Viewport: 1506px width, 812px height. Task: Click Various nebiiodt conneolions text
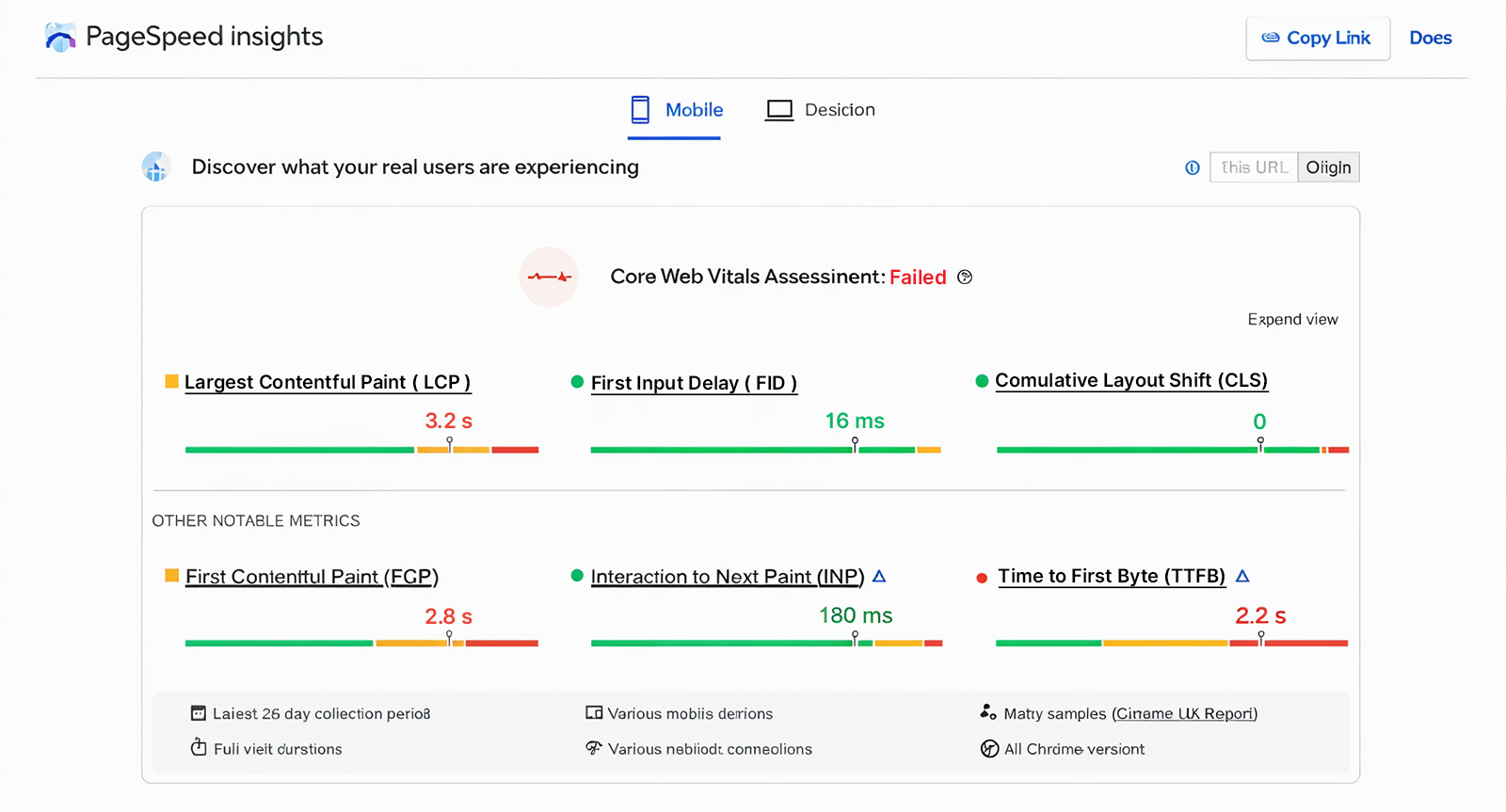click(x=710, y=749)
